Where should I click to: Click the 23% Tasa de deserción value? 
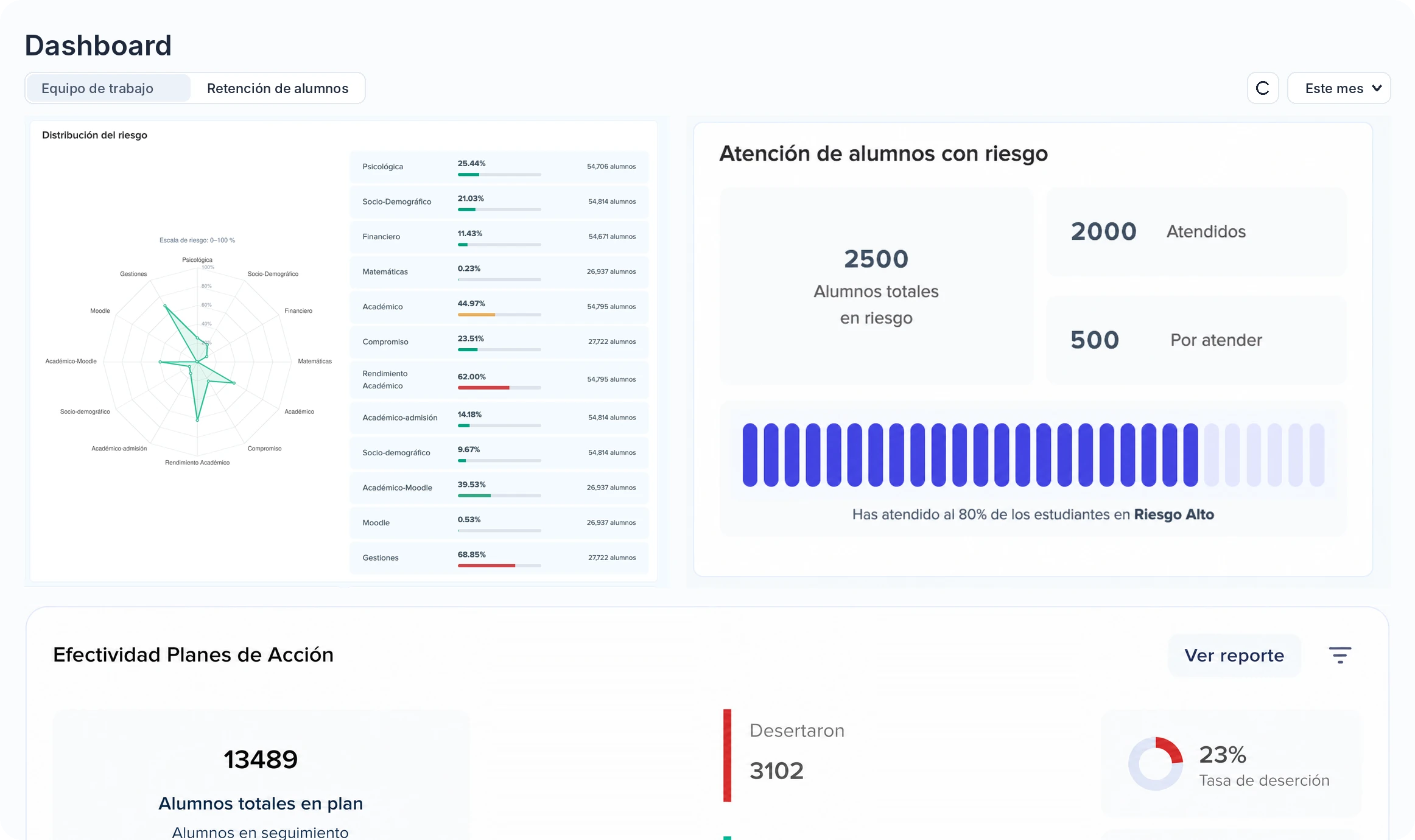coord(1223,755)
